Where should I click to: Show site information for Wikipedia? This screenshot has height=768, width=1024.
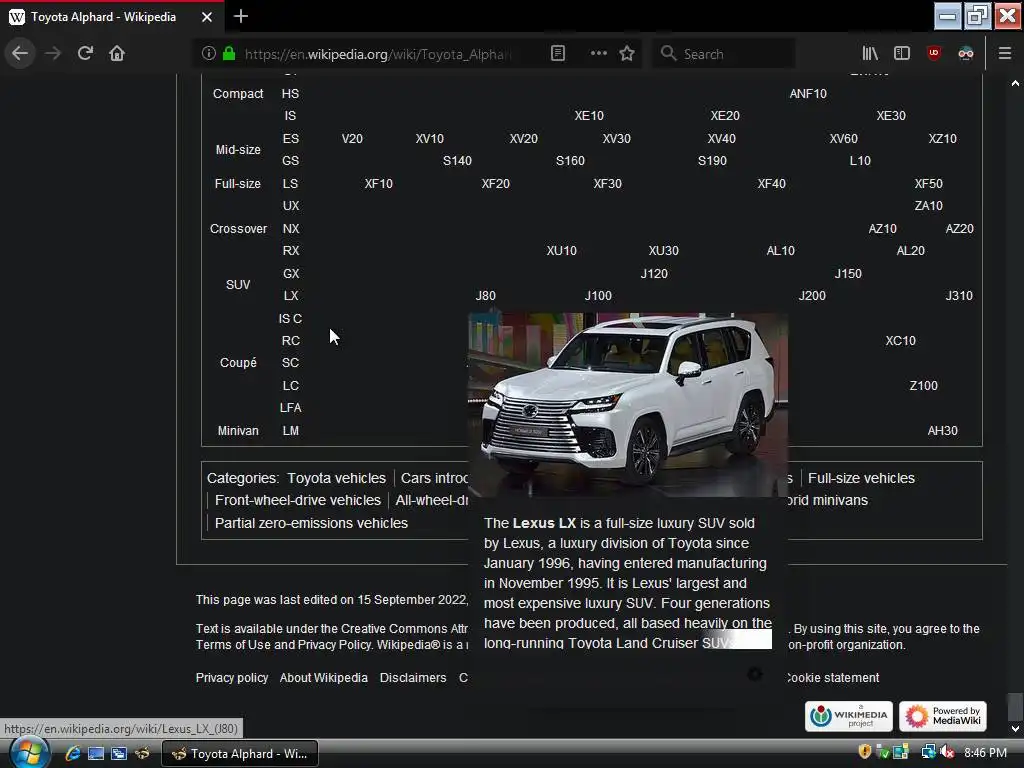coord(208,53)
